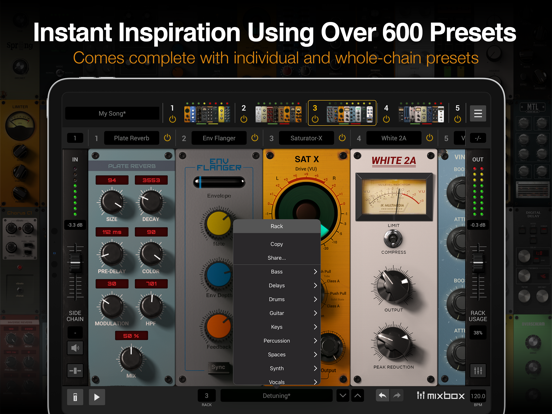Open the Plate Reverb slot name selector
This screenshot has width=552, height=414.
point(131,138)
